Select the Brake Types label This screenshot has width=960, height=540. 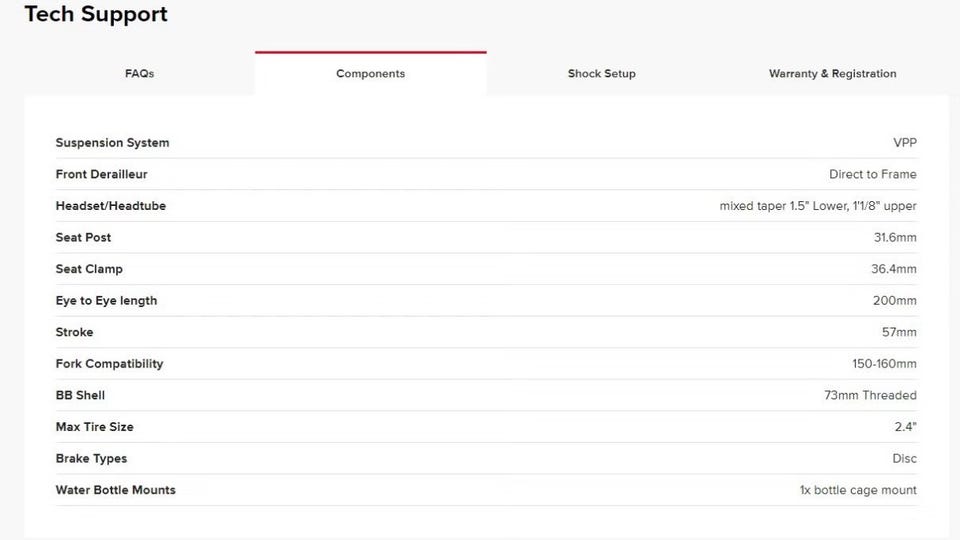(91, 459)
